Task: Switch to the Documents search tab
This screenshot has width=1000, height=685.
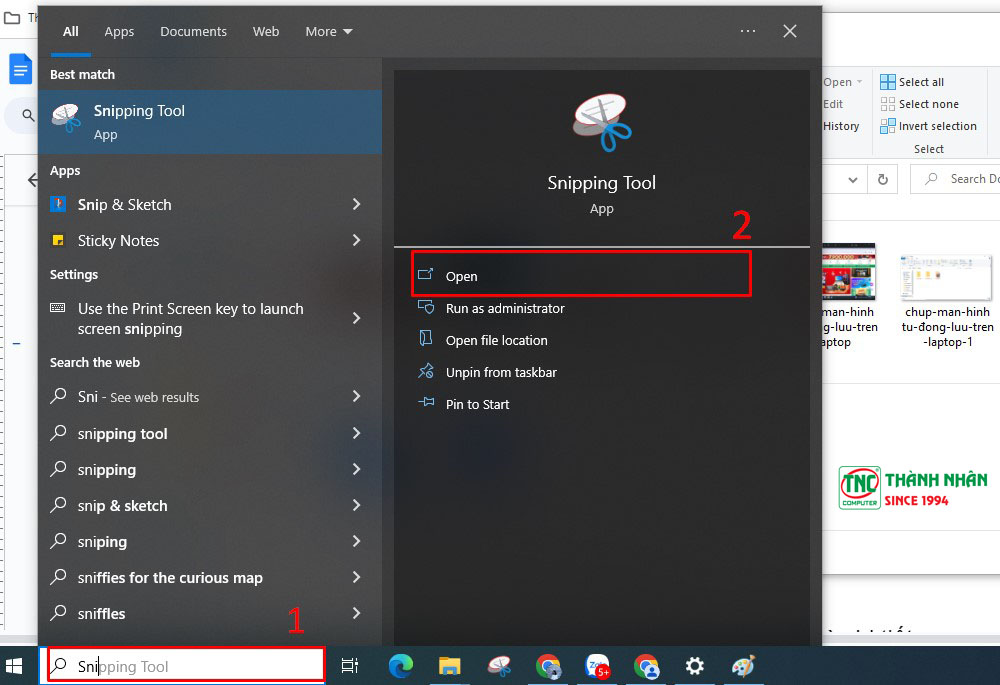Action: point(193,31)
